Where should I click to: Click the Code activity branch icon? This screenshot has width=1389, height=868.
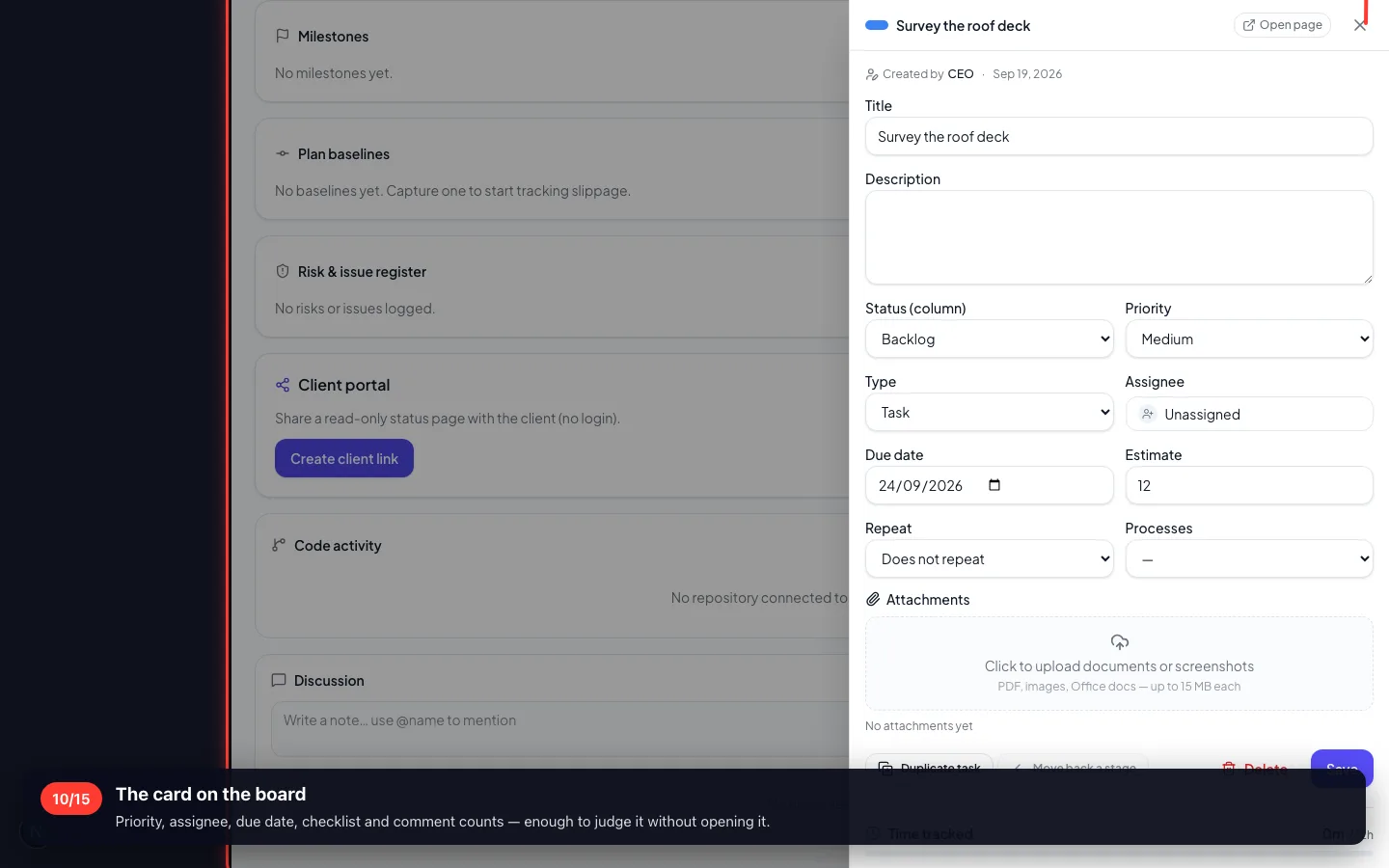point(279,545)
